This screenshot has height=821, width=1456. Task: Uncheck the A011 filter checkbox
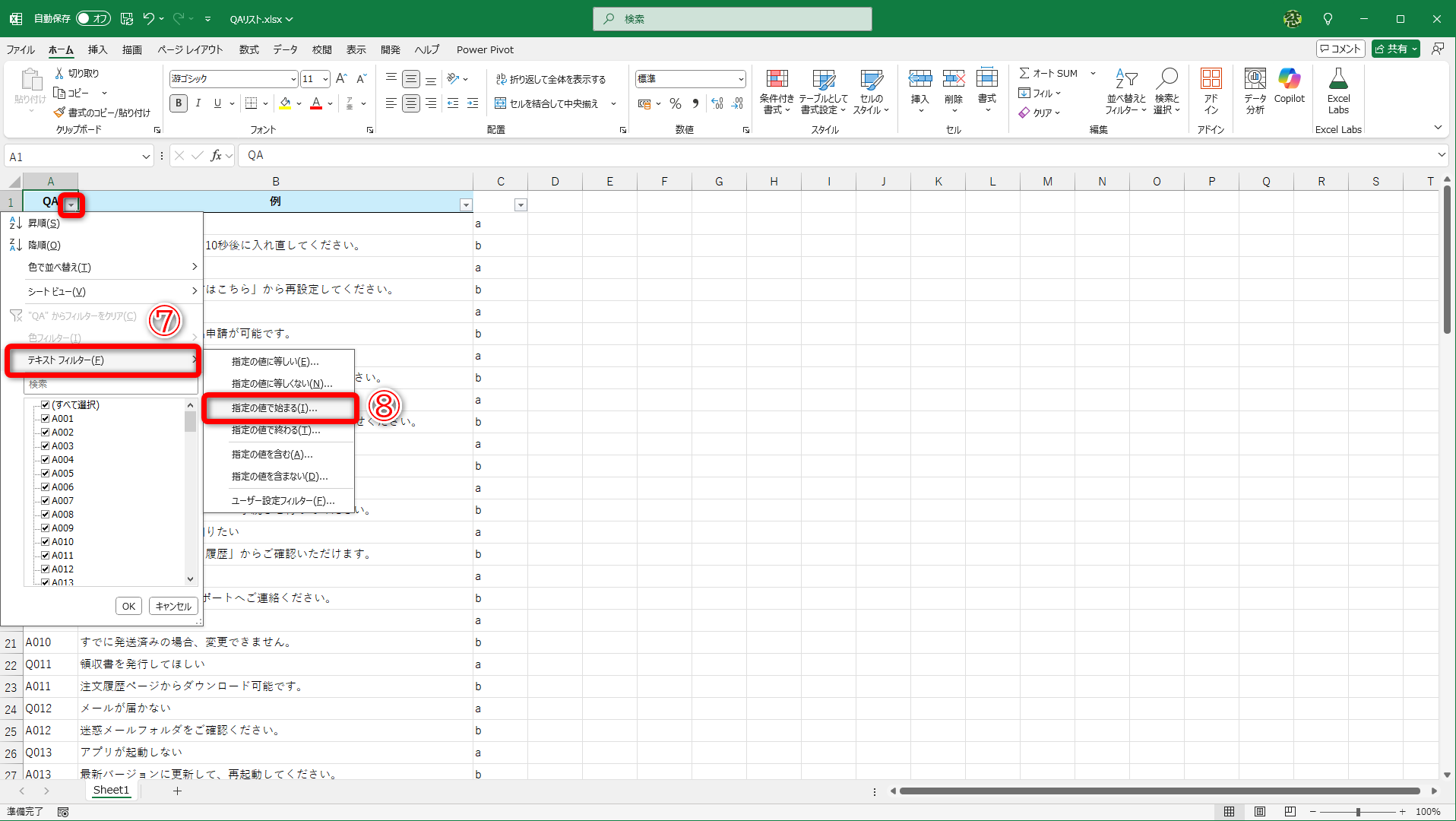[x=46, y=556]
